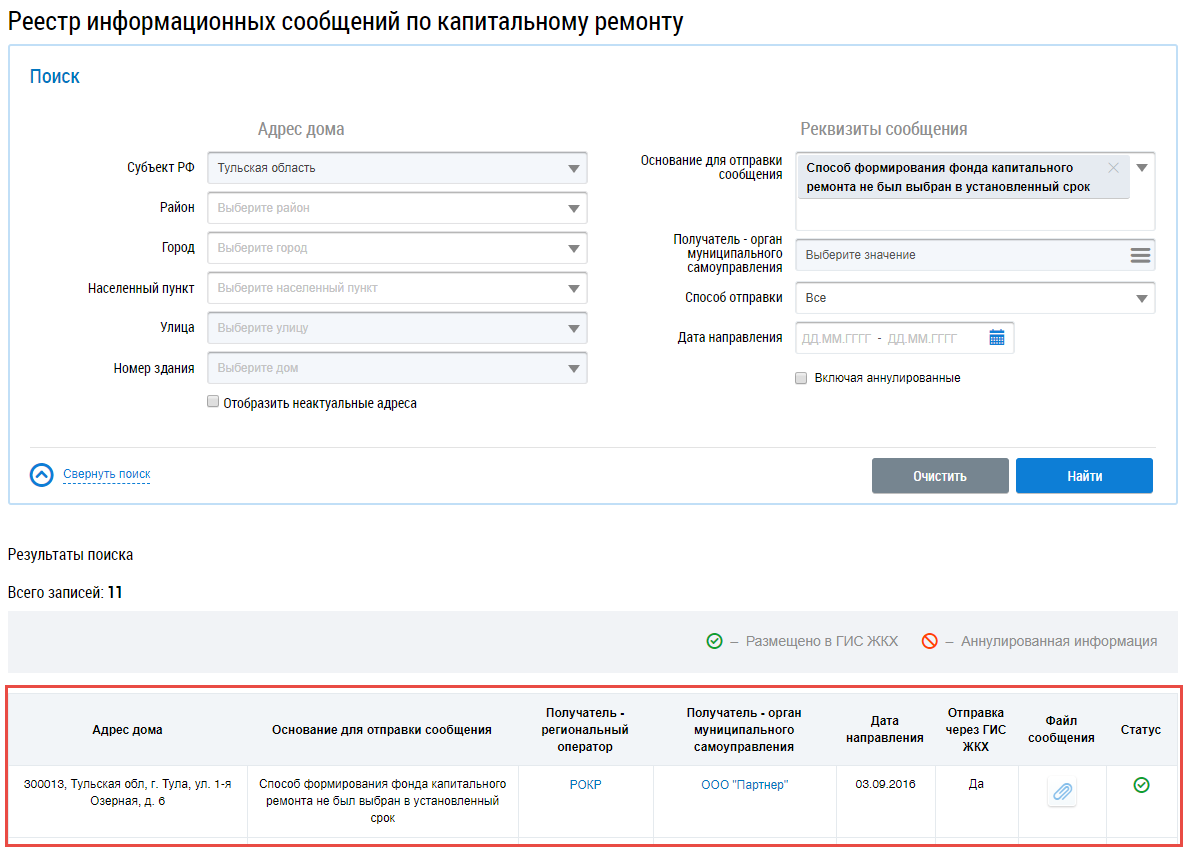Click the 'Очистить' button

point(939,476)
